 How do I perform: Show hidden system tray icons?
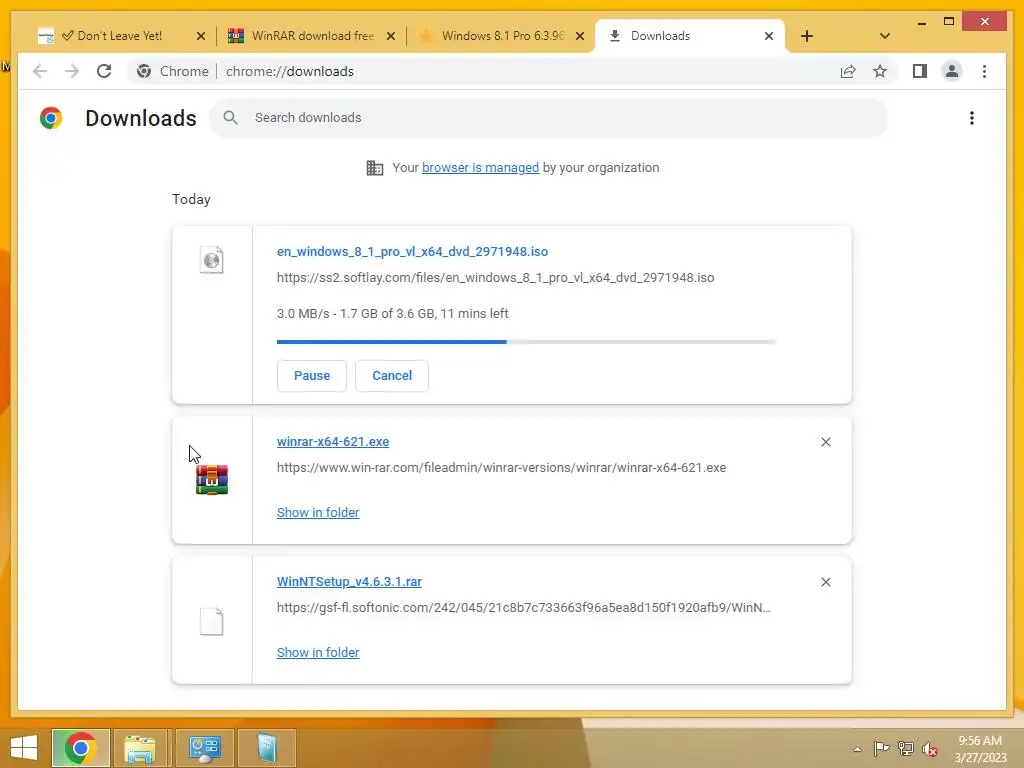pyautogui.click(x=857, y=749)
